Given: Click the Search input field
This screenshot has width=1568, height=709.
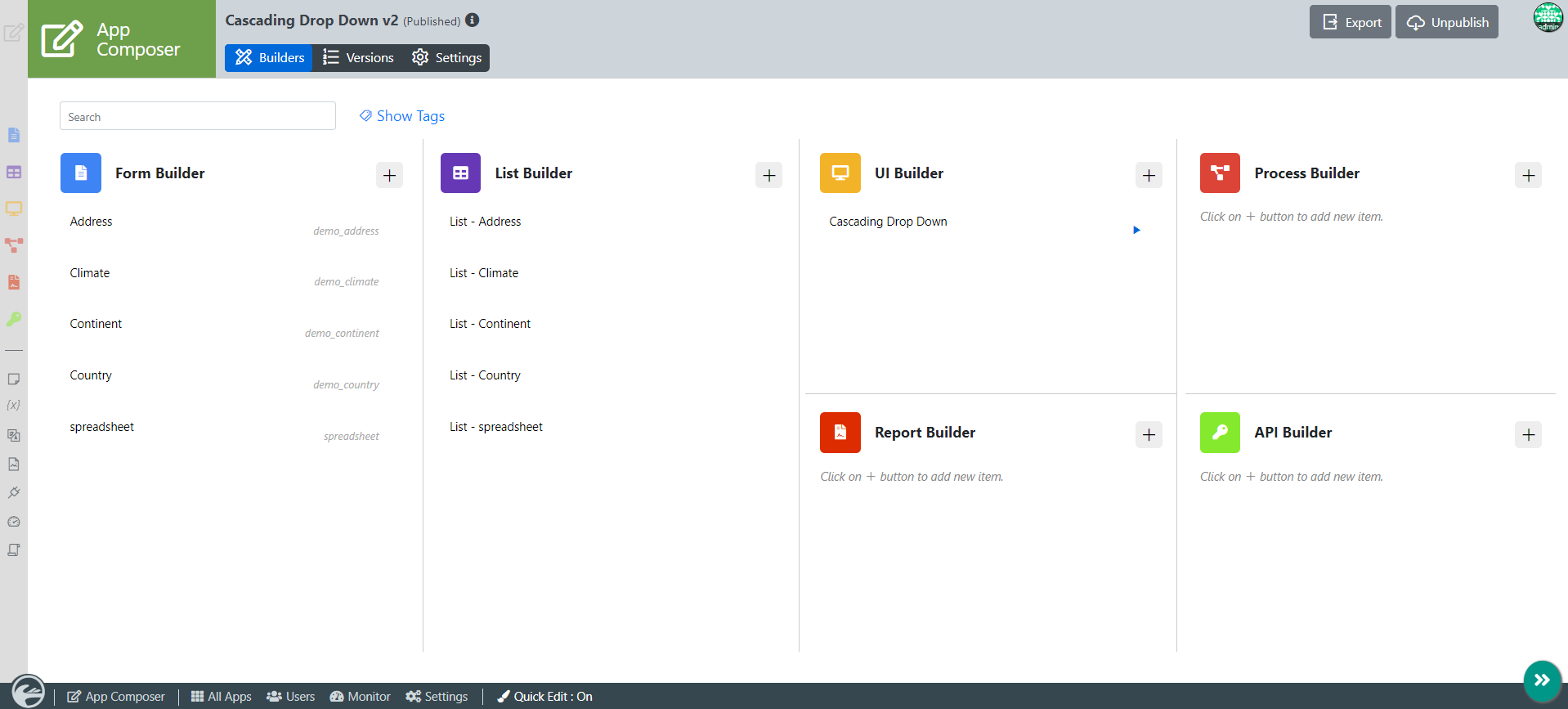Looking at the screenshot, I should click(197, 116).
